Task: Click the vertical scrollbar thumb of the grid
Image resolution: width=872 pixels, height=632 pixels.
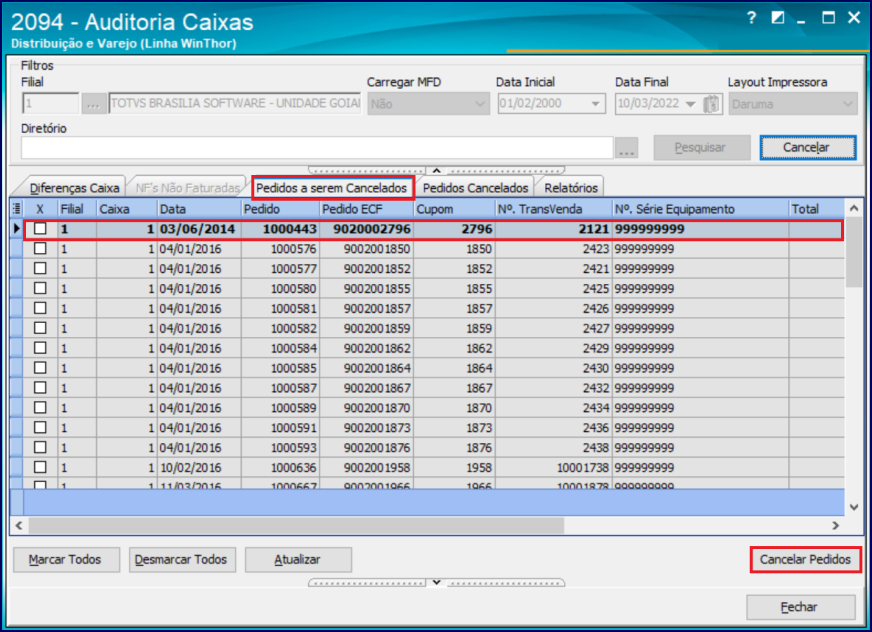Action: (854, 253)
